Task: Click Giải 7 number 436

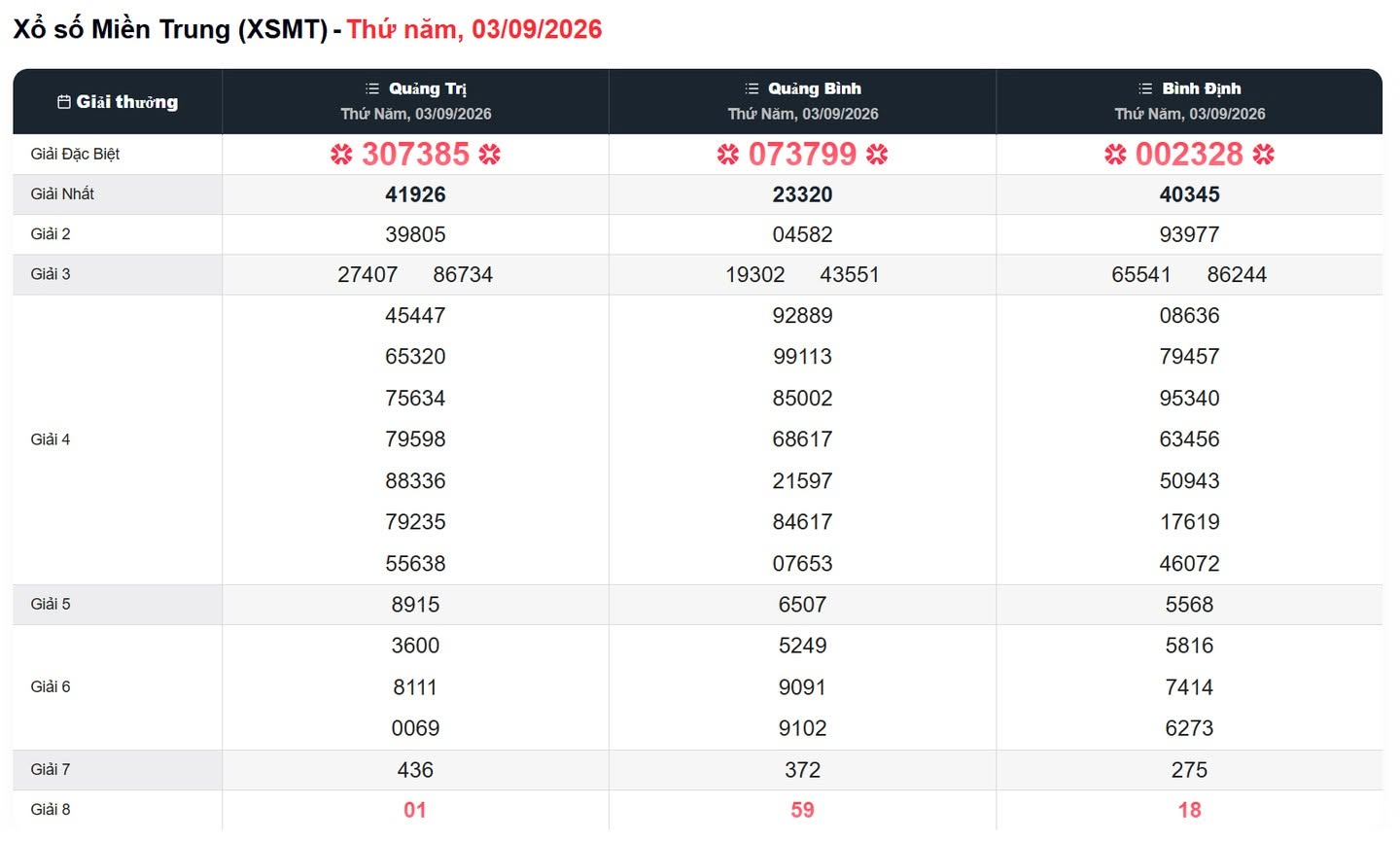Action: coord(415,770)
